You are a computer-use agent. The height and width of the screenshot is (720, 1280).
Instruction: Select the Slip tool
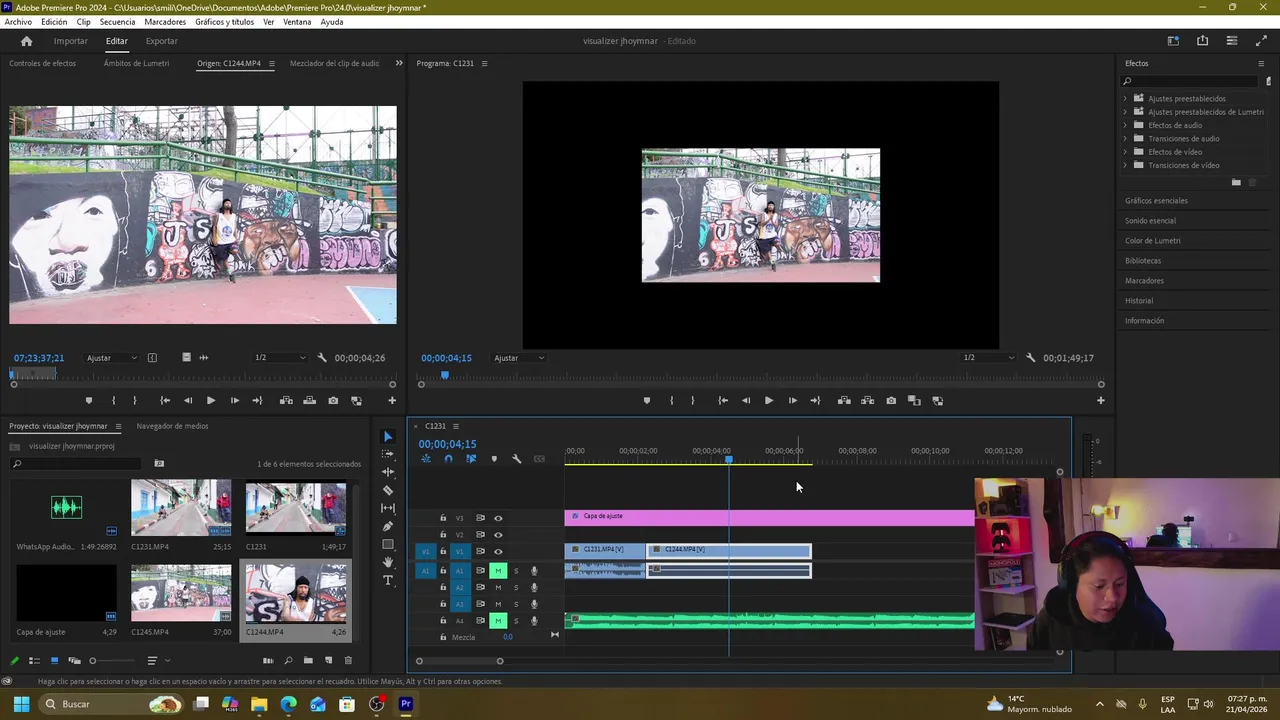[388, 508]
